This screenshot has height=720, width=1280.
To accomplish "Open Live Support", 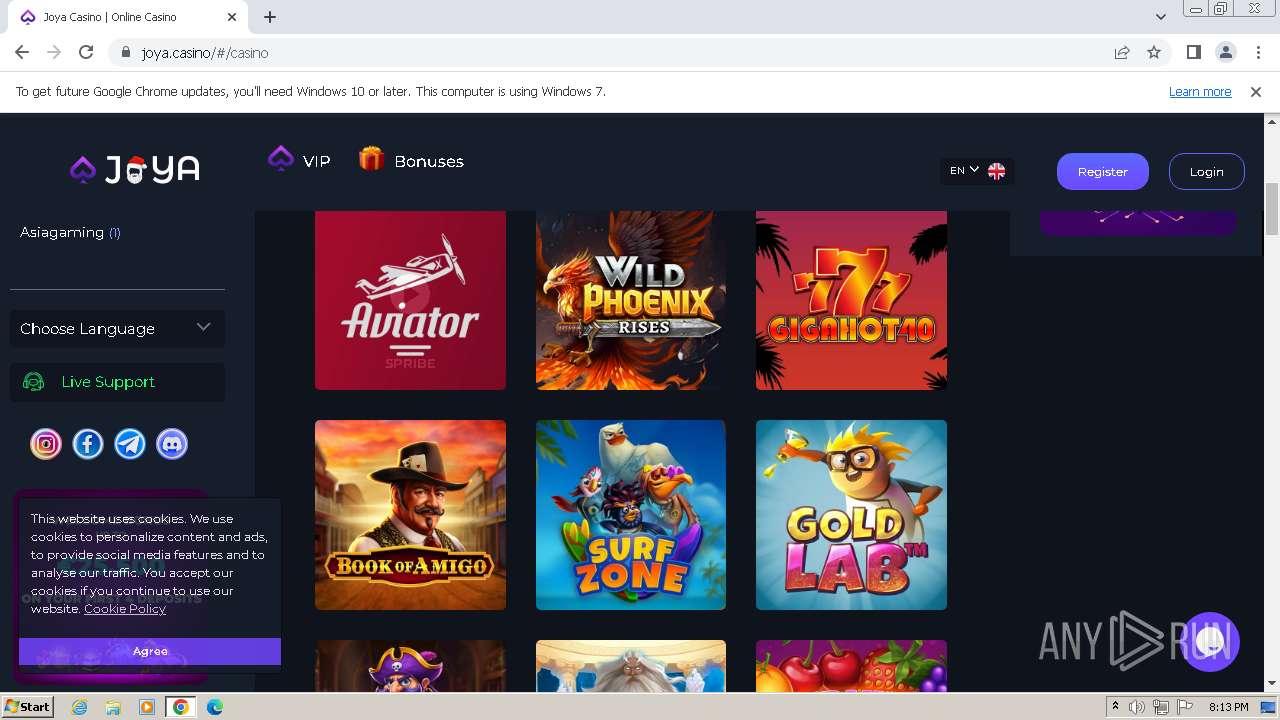I will pyautogui.click(x=117, y=382).
